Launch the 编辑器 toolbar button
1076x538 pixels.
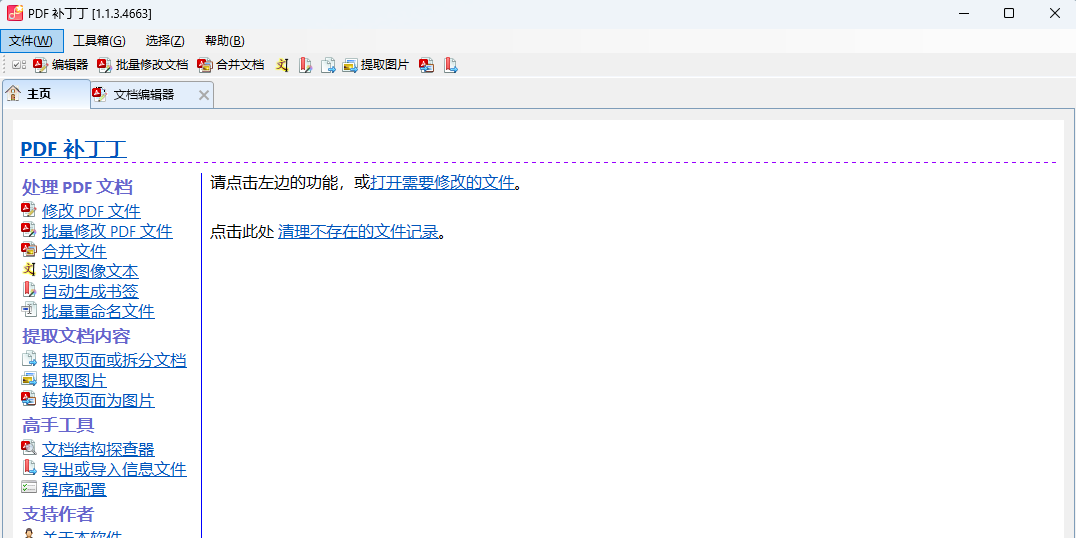click(x=61, y=65)
